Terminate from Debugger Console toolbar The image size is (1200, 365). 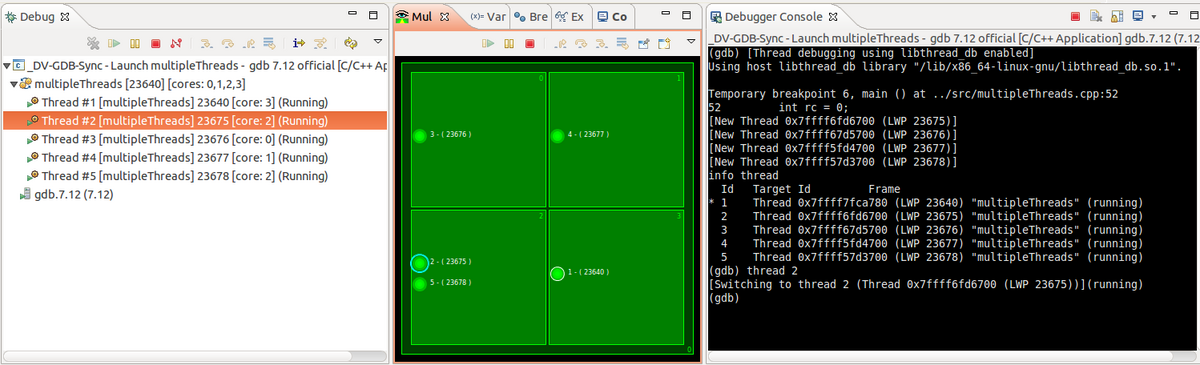coord(1075,17)
